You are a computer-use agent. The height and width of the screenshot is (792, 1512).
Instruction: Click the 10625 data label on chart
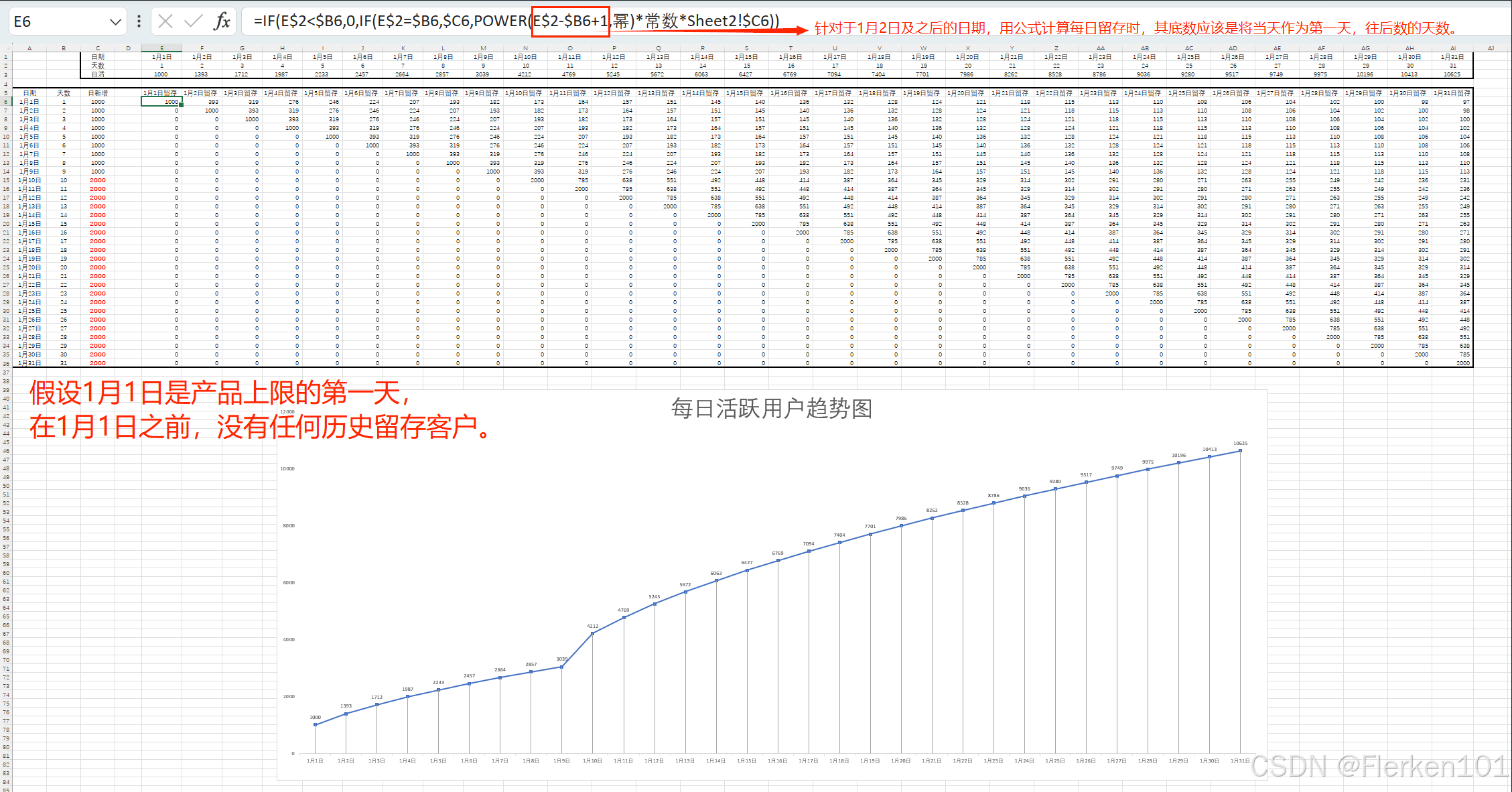point(1240,444)
